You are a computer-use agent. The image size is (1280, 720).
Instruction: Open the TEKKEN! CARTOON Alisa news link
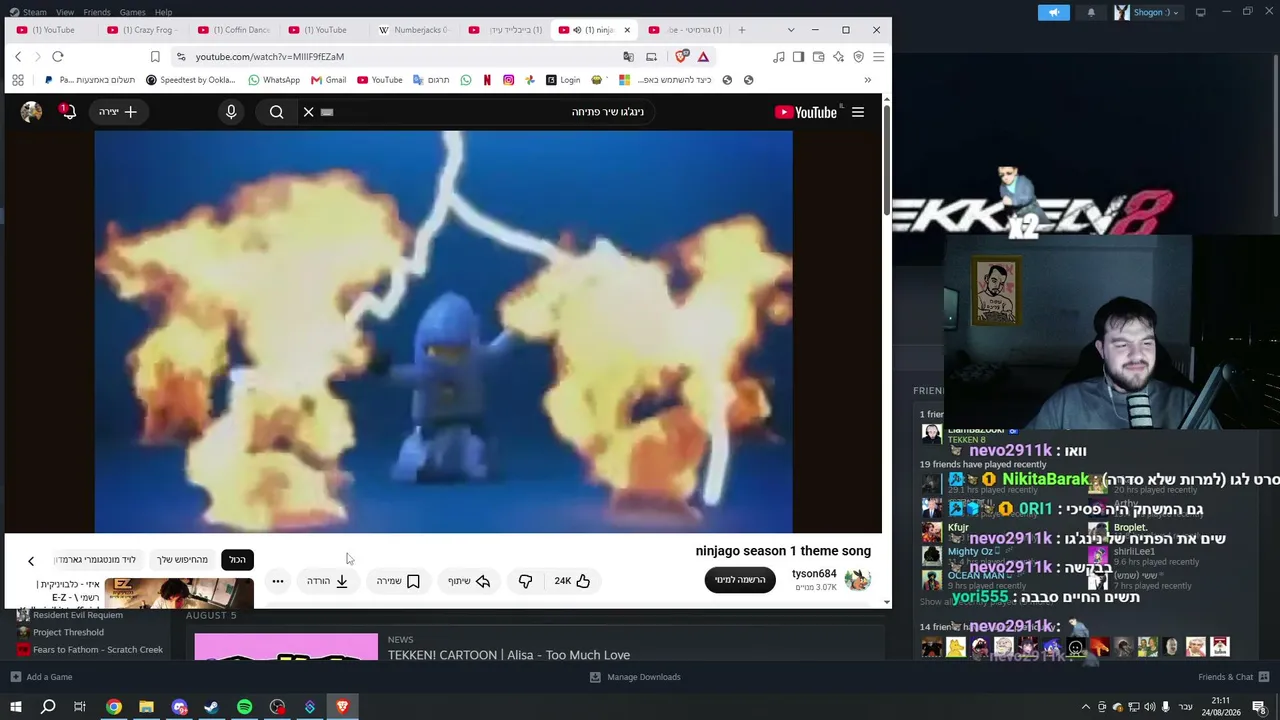tap(509, 655)
